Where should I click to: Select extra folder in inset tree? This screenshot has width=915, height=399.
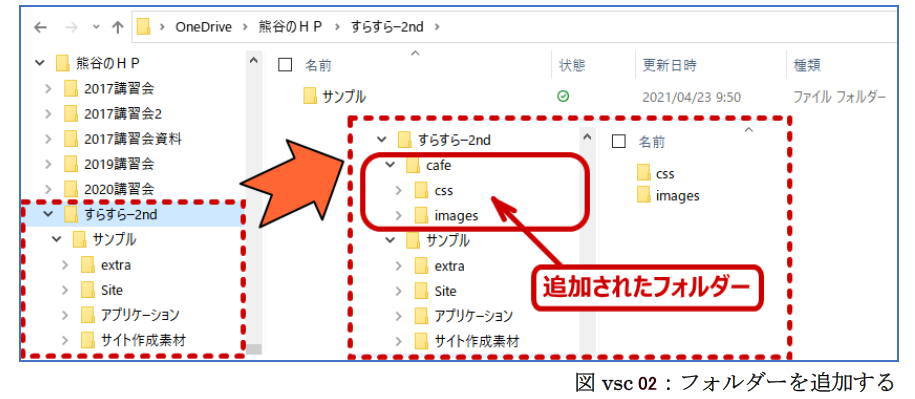point(449,266)
